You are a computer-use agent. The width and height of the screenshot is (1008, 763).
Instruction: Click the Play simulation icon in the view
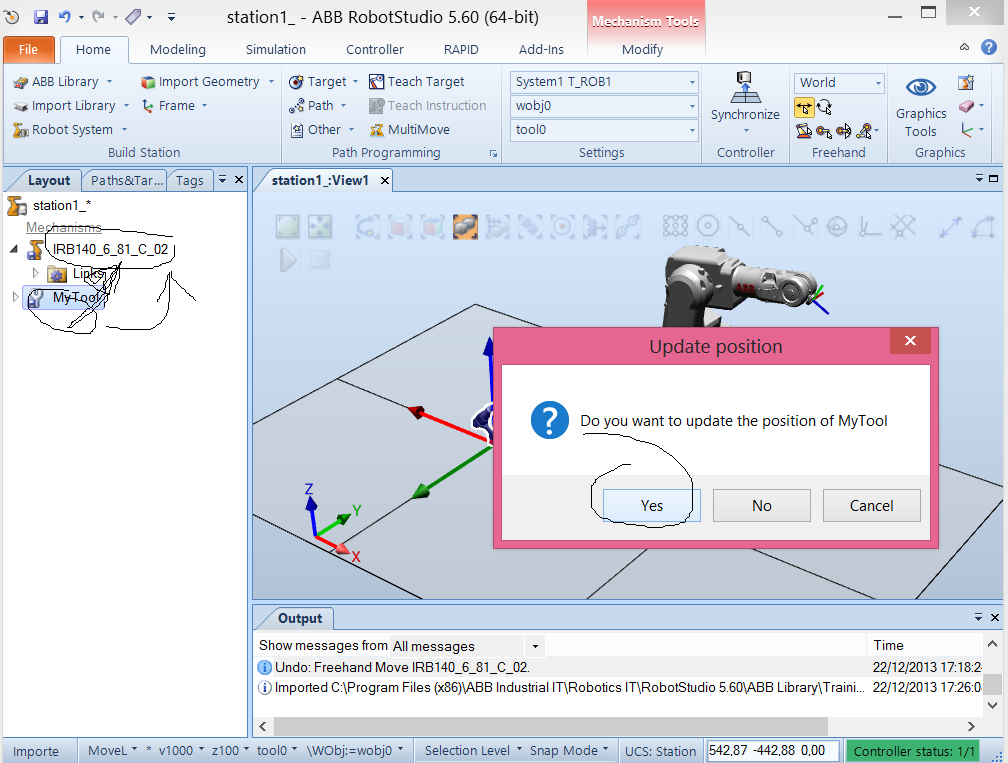287,260
